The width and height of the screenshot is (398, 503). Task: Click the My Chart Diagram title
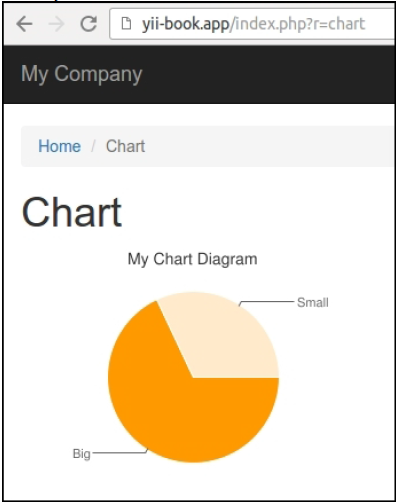[x=192, y=259]
